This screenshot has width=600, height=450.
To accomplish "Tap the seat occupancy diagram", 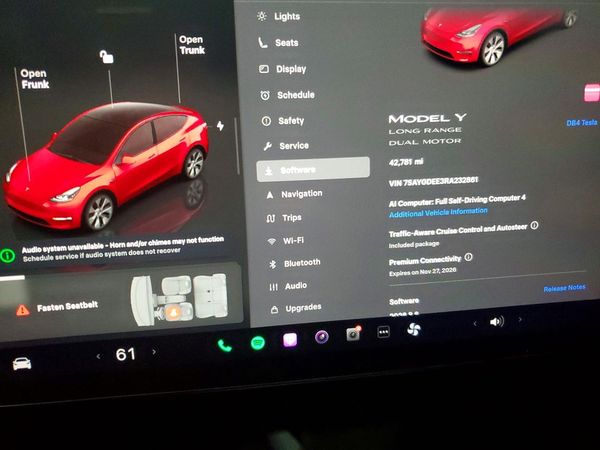I will pos(179,299).
